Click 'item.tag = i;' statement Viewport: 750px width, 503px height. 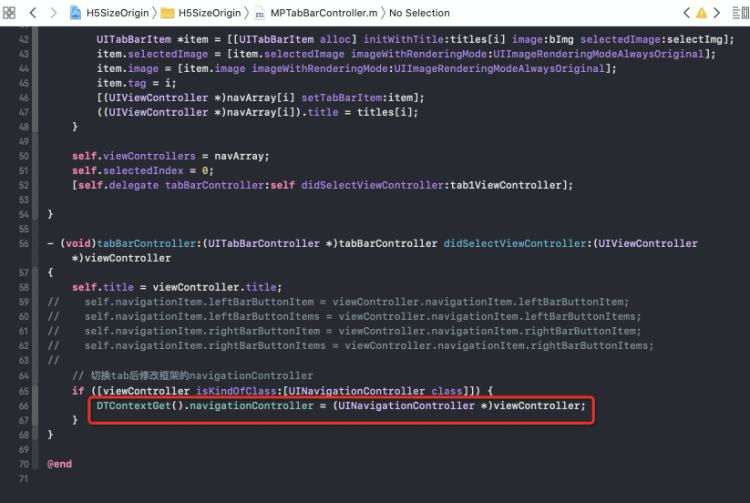point(136,83)
